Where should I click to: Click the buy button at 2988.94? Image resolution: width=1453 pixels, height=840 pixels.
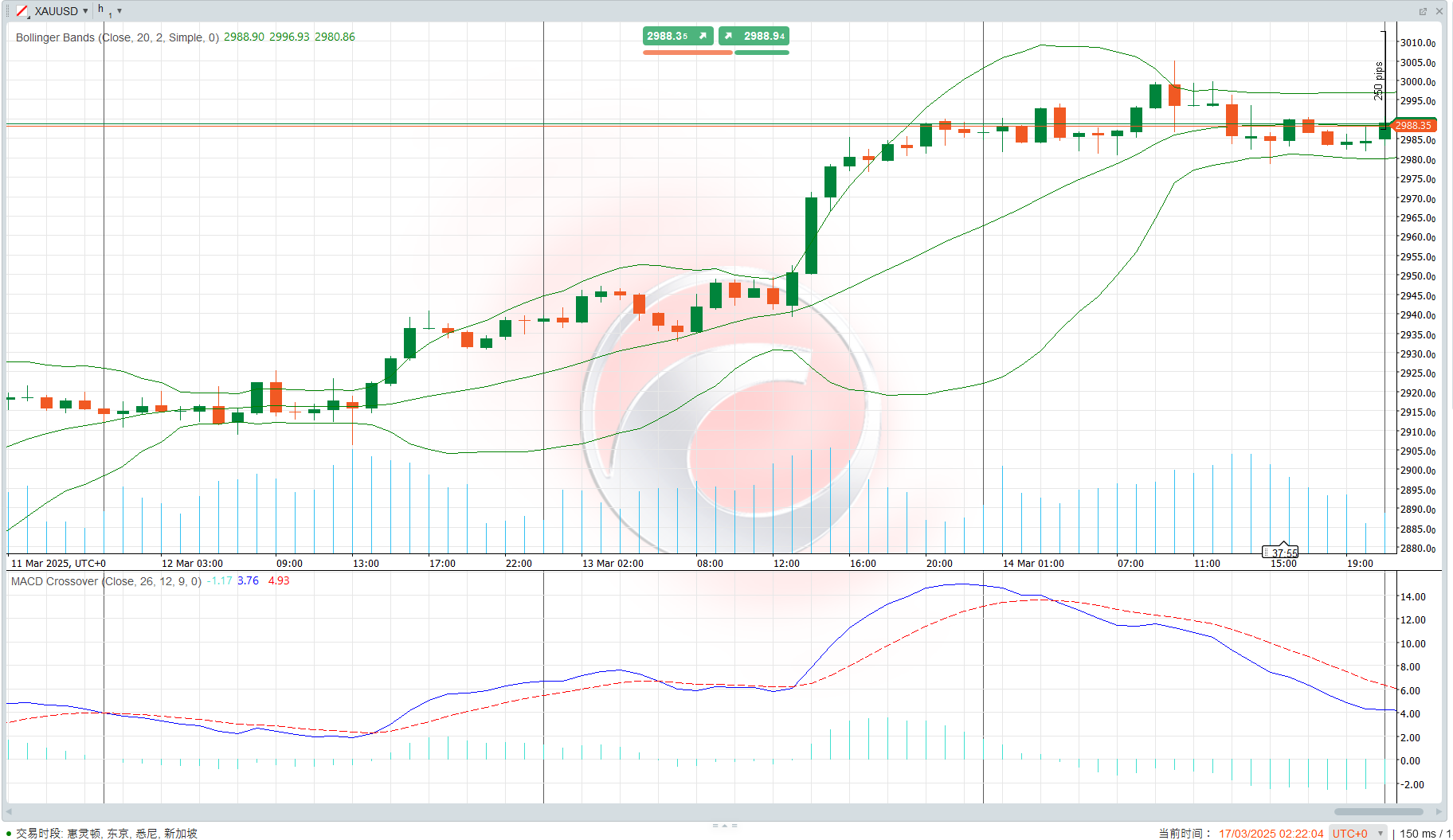(x=754, y=36)
